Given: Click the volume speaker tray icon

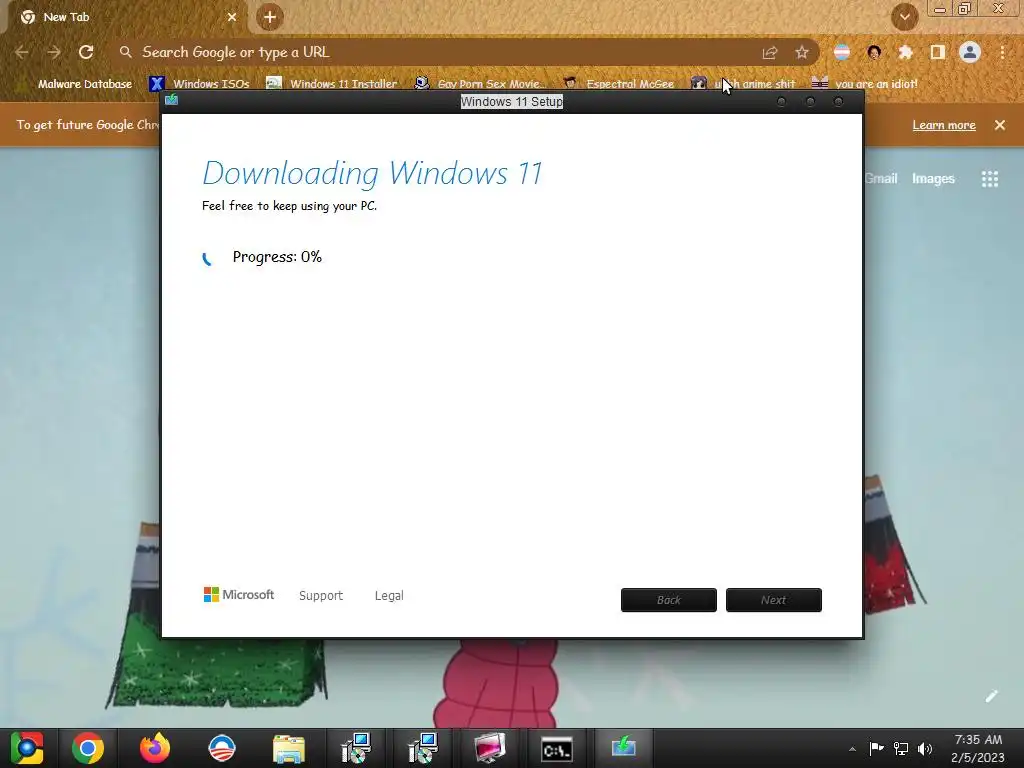Looking at the screenshot, I should click(x=925, y=748).
